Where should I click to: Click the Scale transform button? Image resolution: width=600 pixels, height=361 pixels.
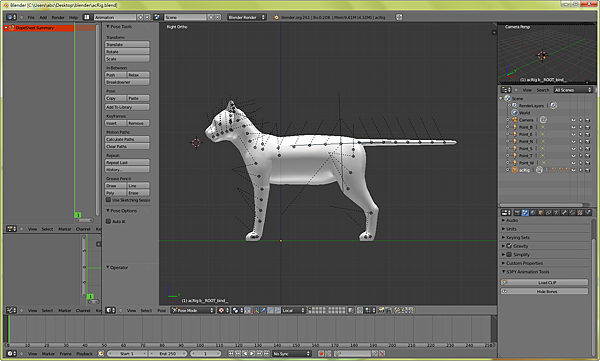click(127, 59)
